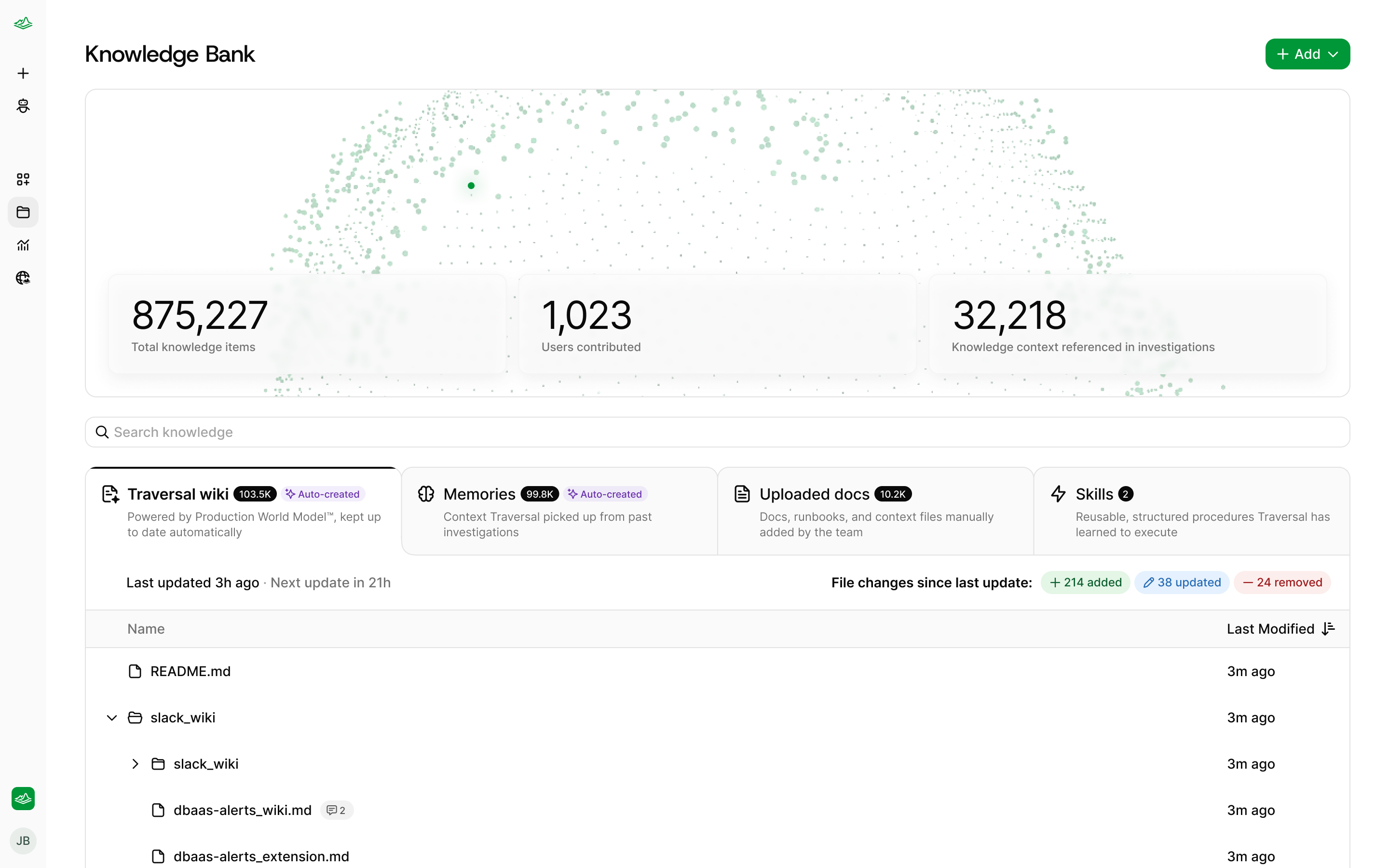Click the 38 updated badge
The image size is (1389, 868).
click(x=1182, y=583)
